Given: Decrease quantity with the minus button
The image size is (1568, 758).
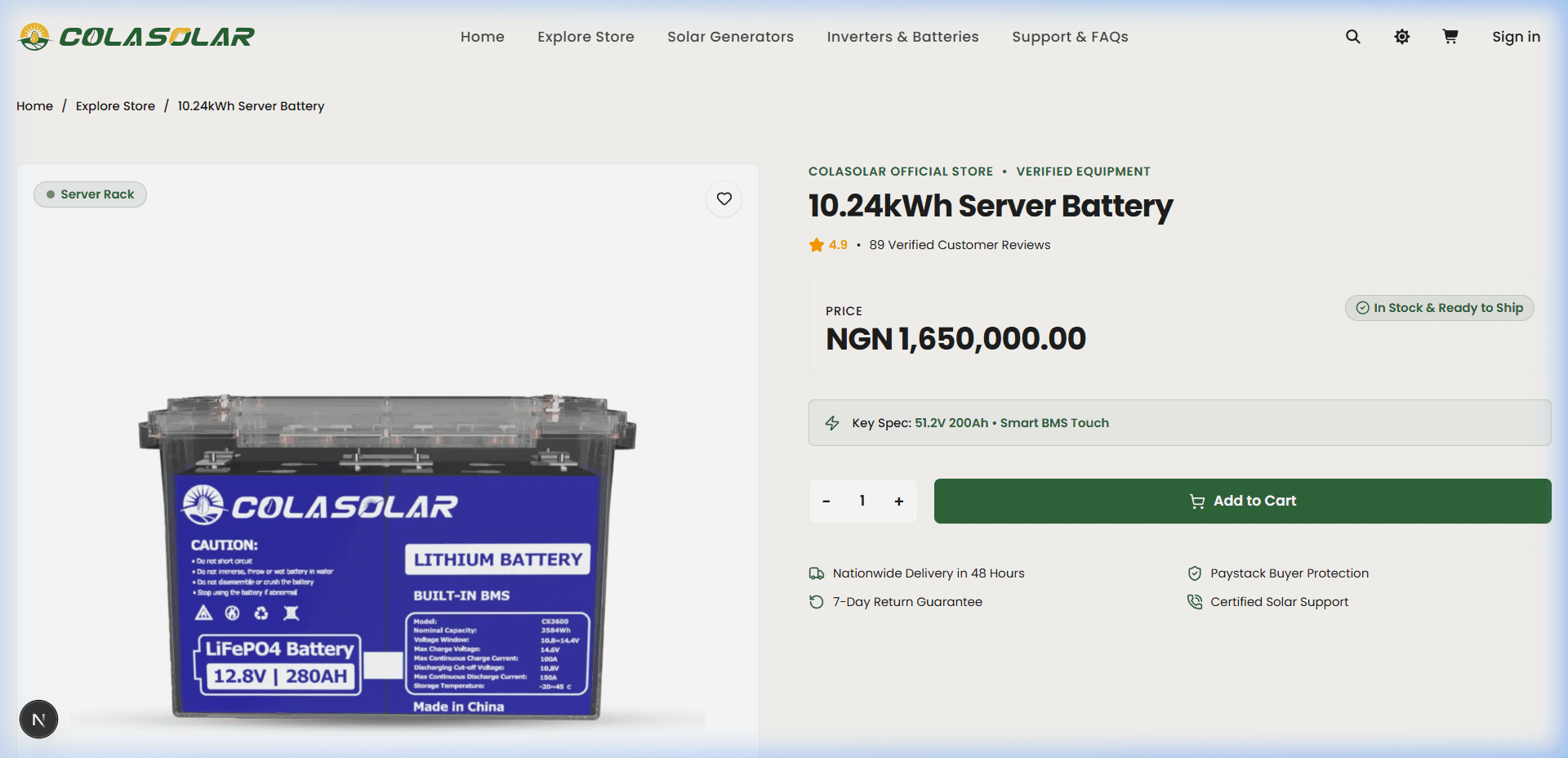Looking at the screenshot, I should 826,502.
